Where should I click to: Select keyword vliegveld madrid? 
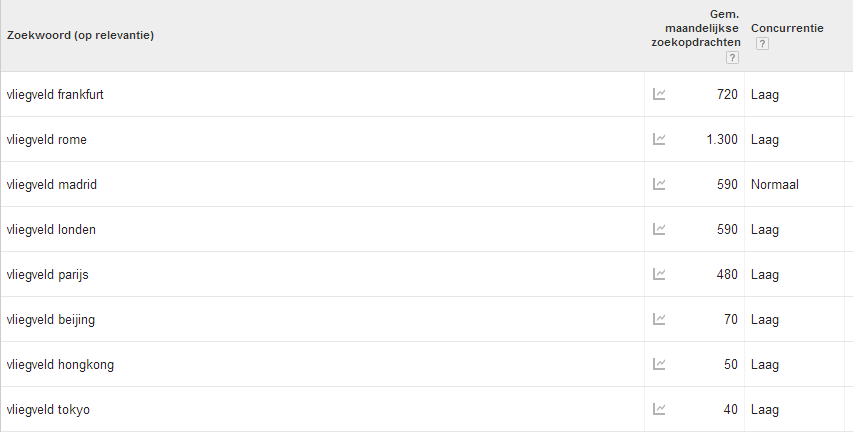(x=52, y=185)
